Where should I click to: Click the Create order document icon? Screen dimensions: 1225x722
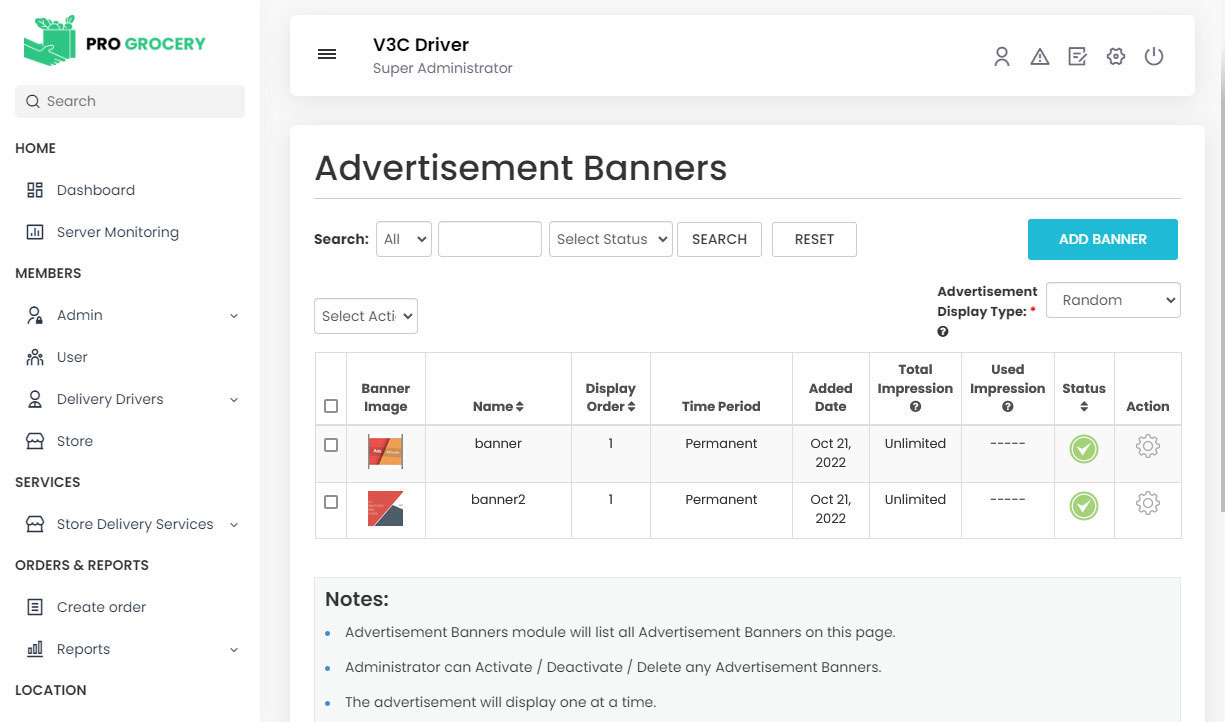click(35, 607)
